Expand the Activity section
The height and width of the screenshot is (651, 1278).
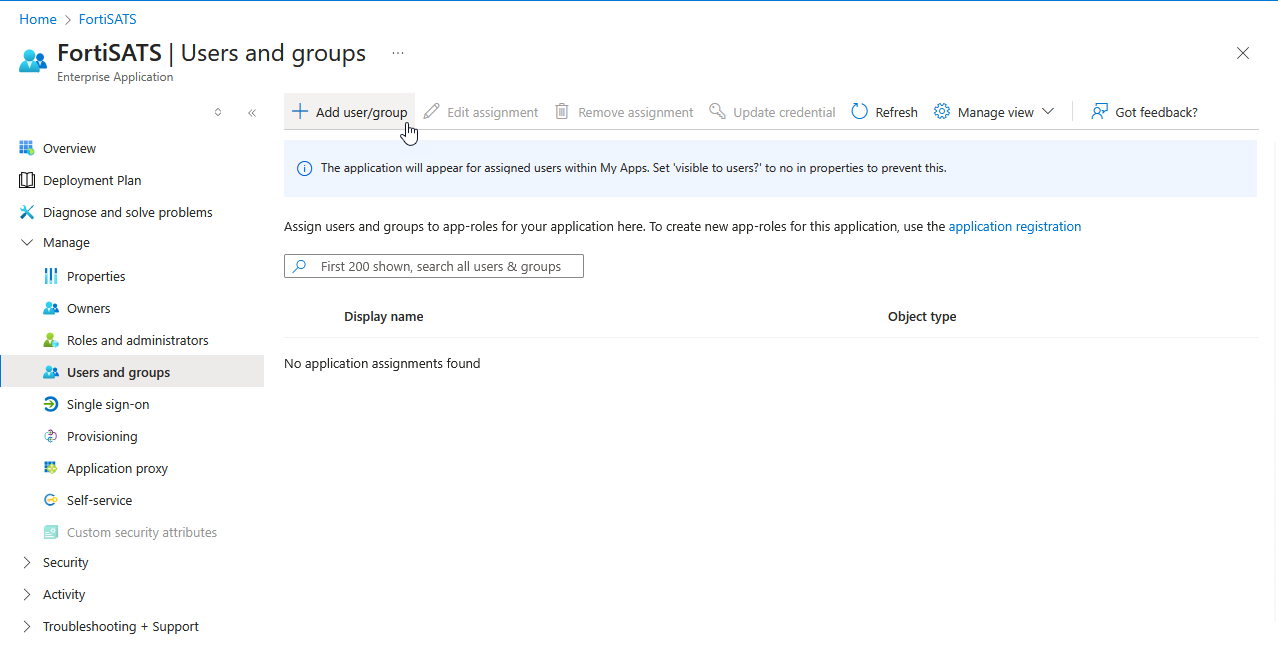point(27,594)
